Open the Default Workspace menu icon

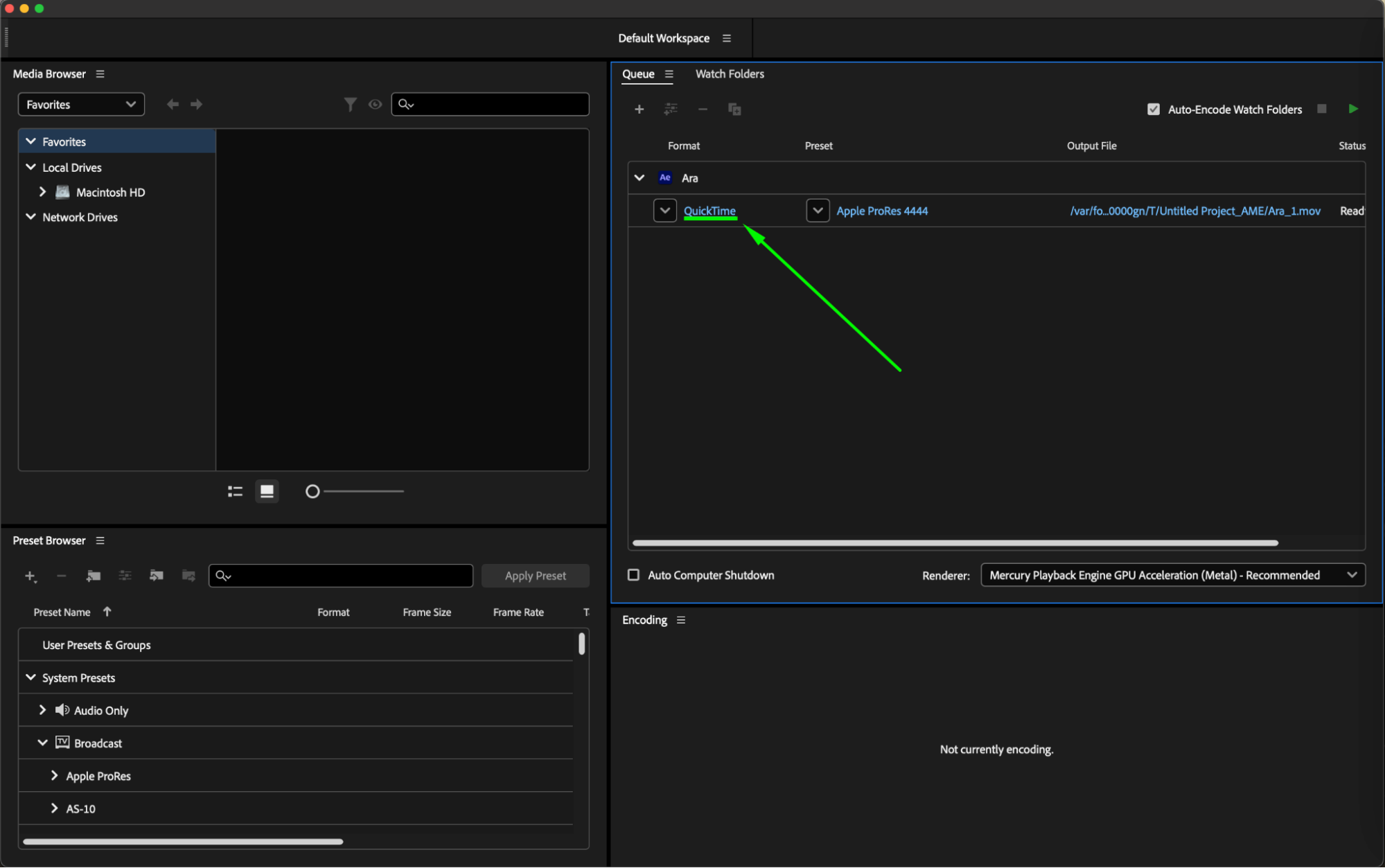(727, 38)
